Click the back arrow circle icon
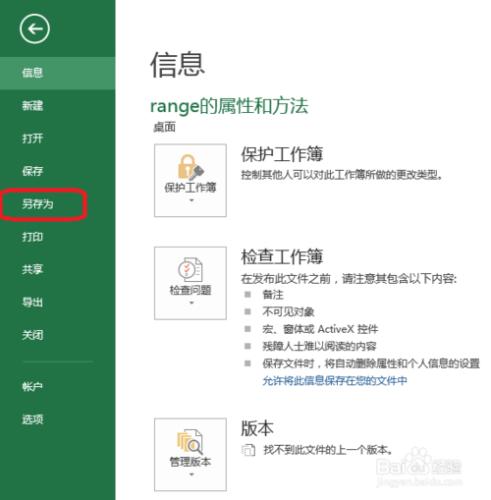Image resolution: width=491 pixels, height=500 pixels. tap(34, 29)
